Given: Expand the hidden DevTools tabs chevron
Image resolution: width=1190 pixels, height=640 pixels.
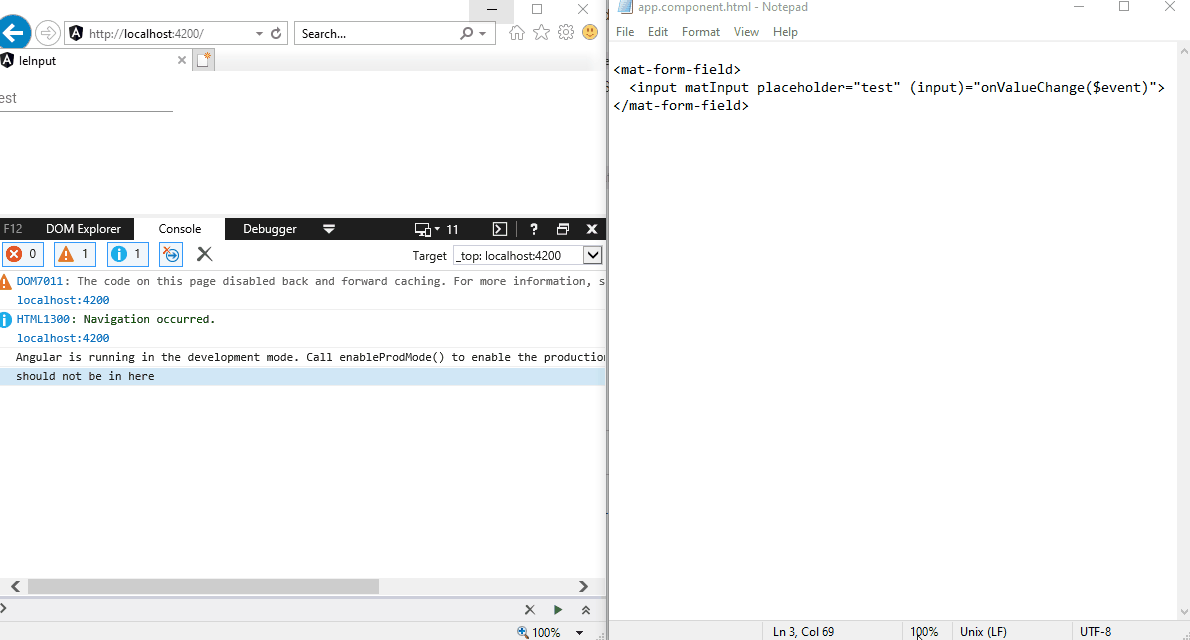Looking at the screenshot, I should pyautogui.click(x=329, y=229).
